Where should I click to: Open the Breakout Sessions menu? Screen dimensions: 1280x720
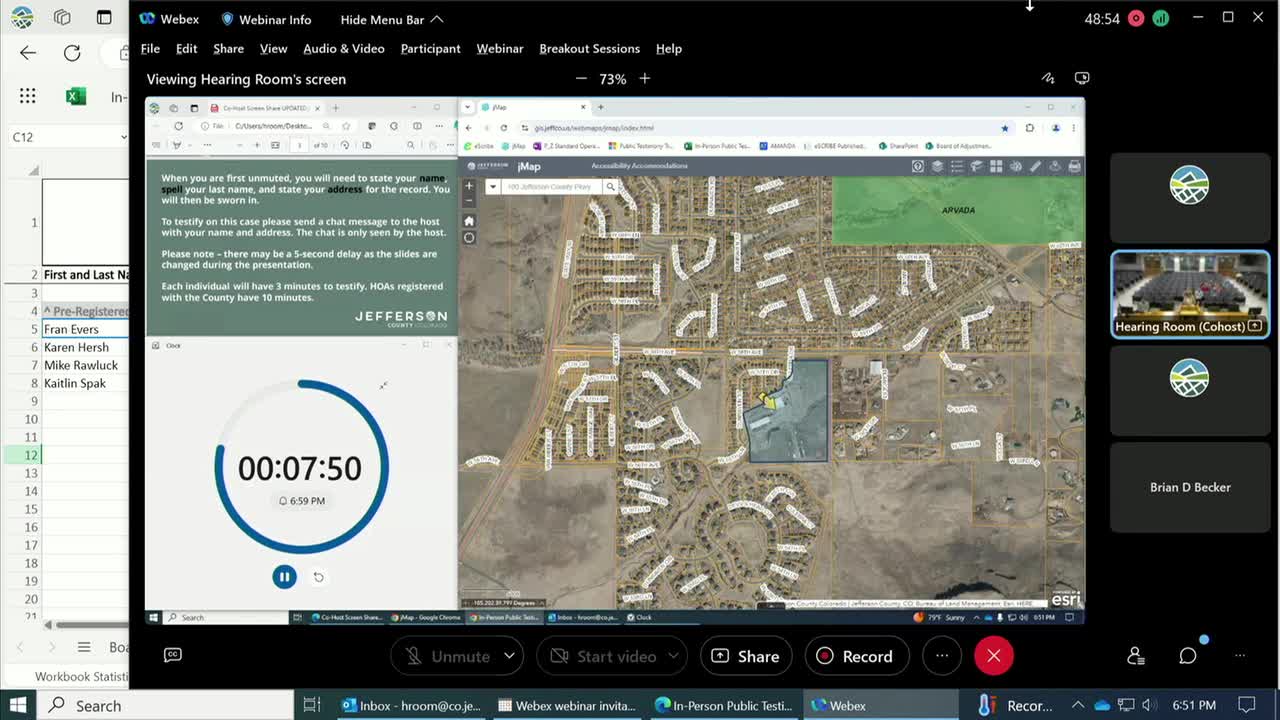coord(589,48)
